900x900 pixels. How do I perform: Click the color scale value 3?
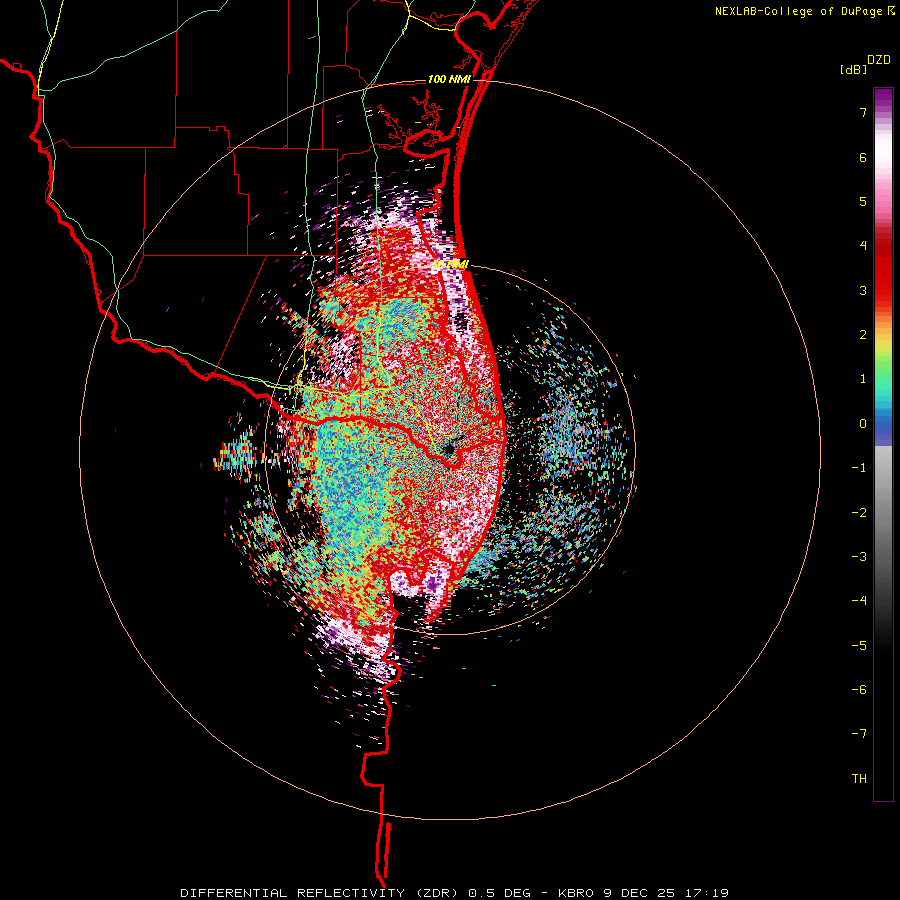863,290
